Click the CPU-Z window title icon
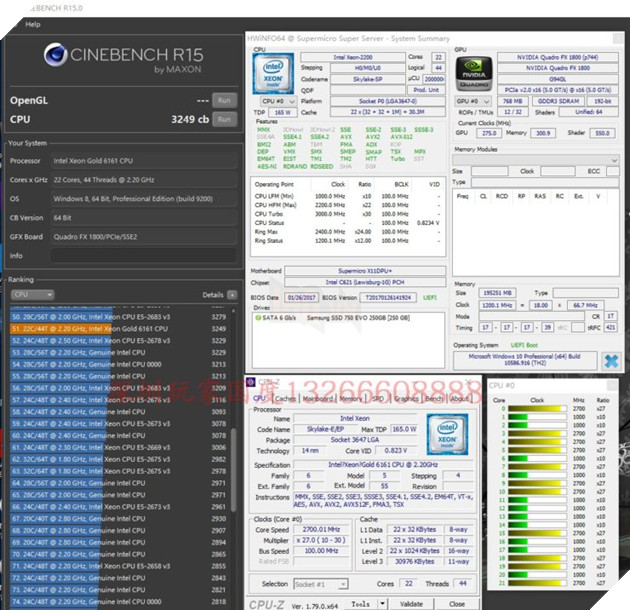Screen dimensions: 630x610 [251, 382]
